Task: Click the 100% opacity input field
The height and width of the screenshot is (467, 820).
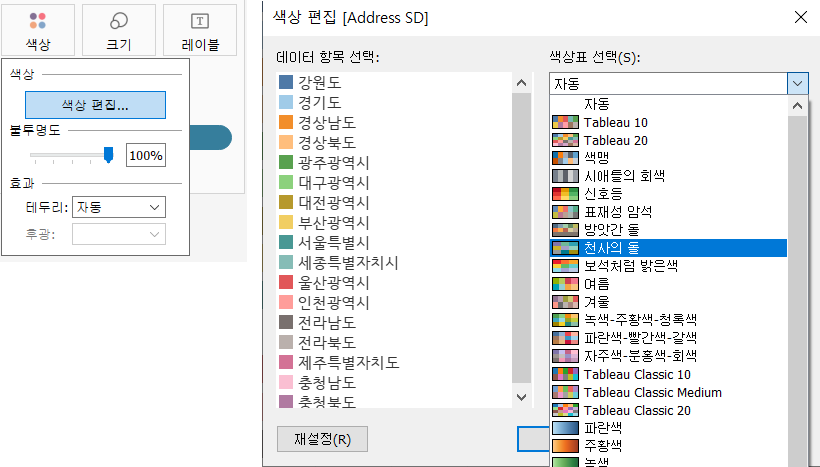Action: pos(146,155)
